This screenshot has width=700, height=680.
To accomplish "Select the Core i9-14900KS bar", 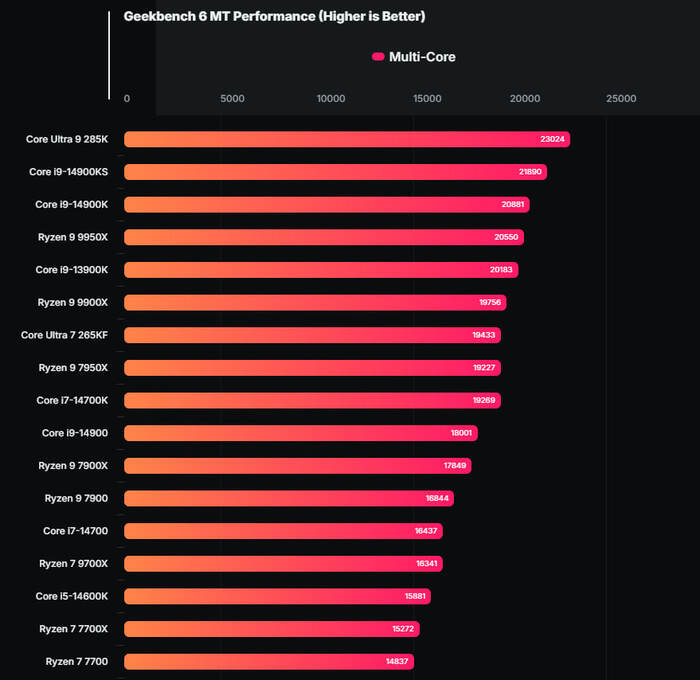I will point(335,172).
